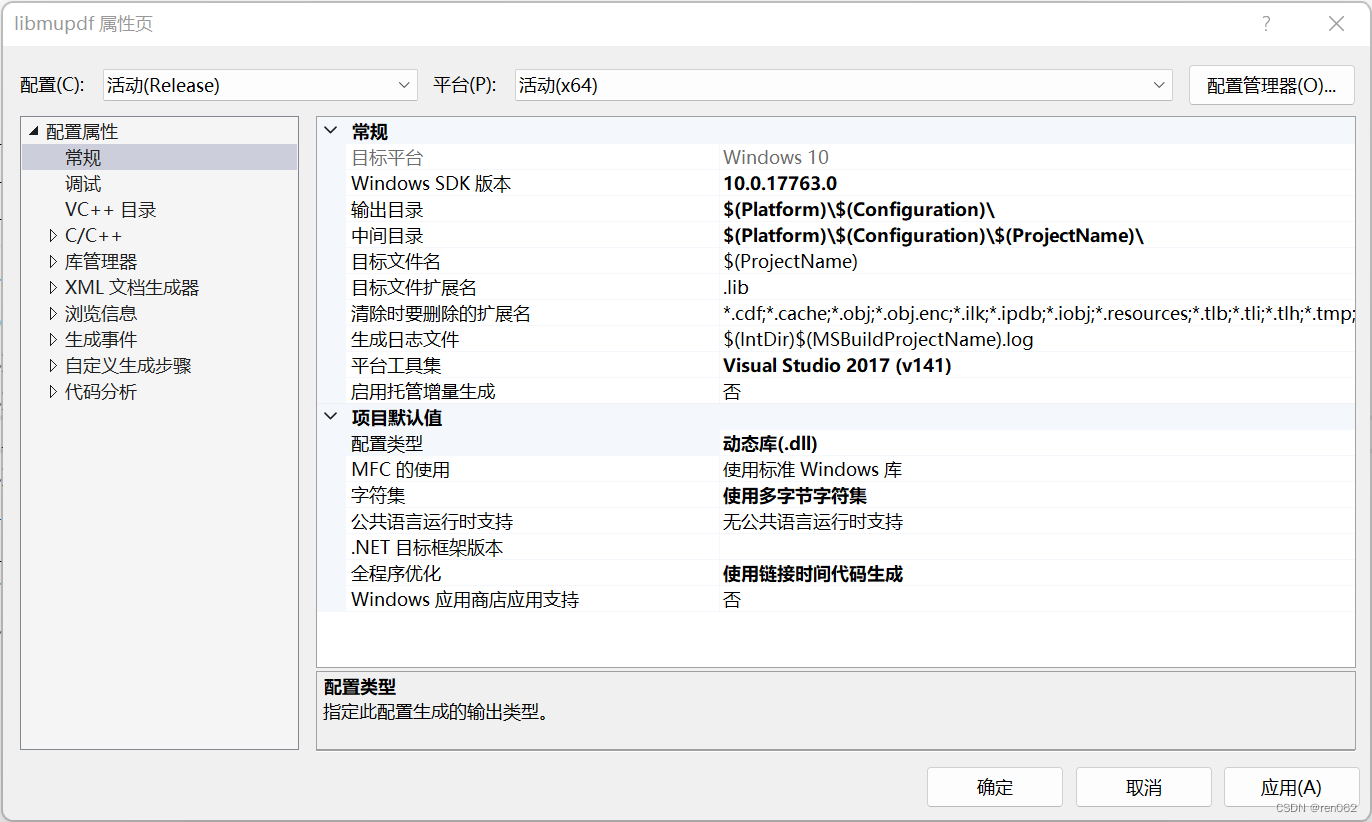The image size is (1372, 822).
Task: Expand the C/C++ tree node
Action: [53, 235]
